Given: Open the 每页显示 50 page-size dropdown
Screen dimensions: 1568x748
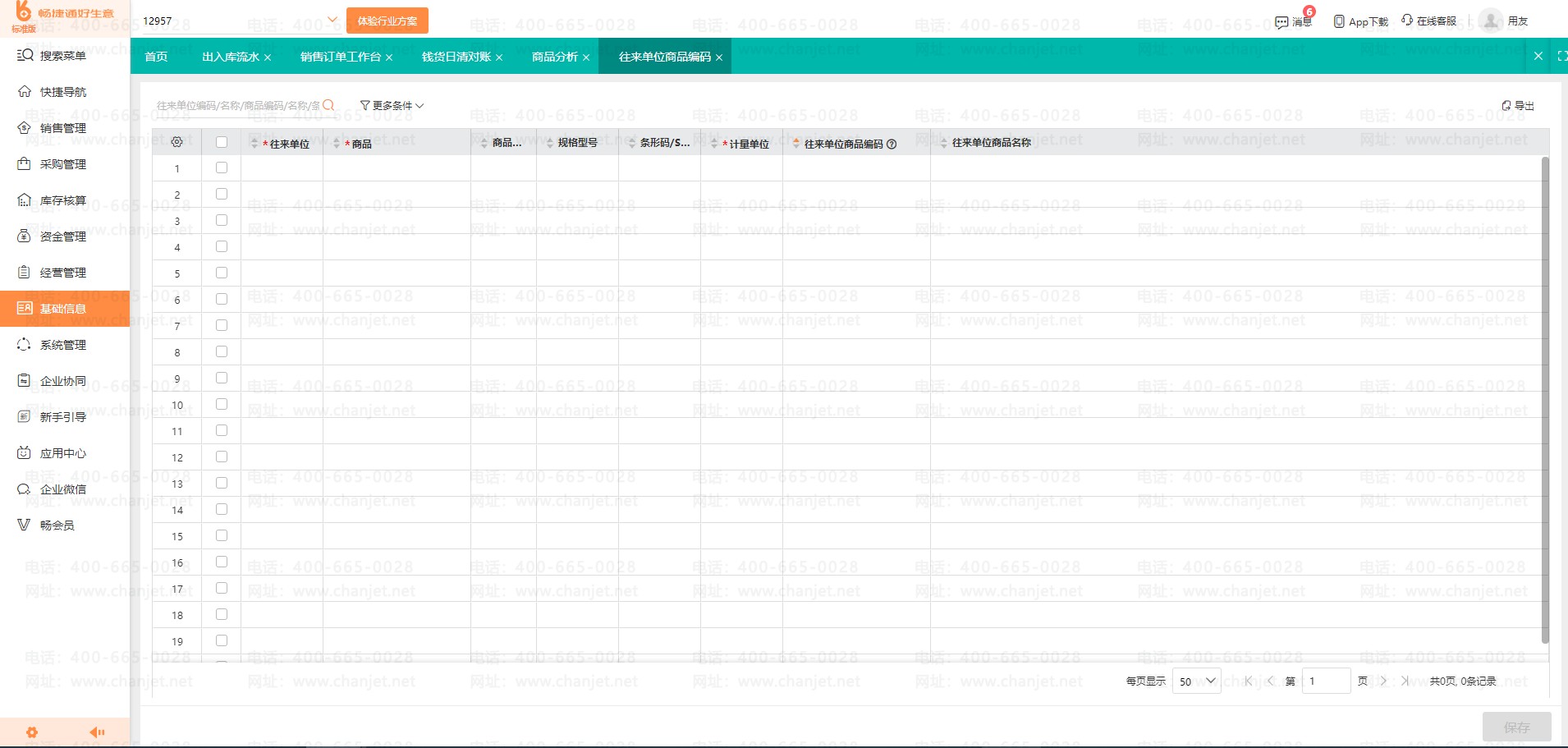Looking at the screenshot, I should 1197,681.
